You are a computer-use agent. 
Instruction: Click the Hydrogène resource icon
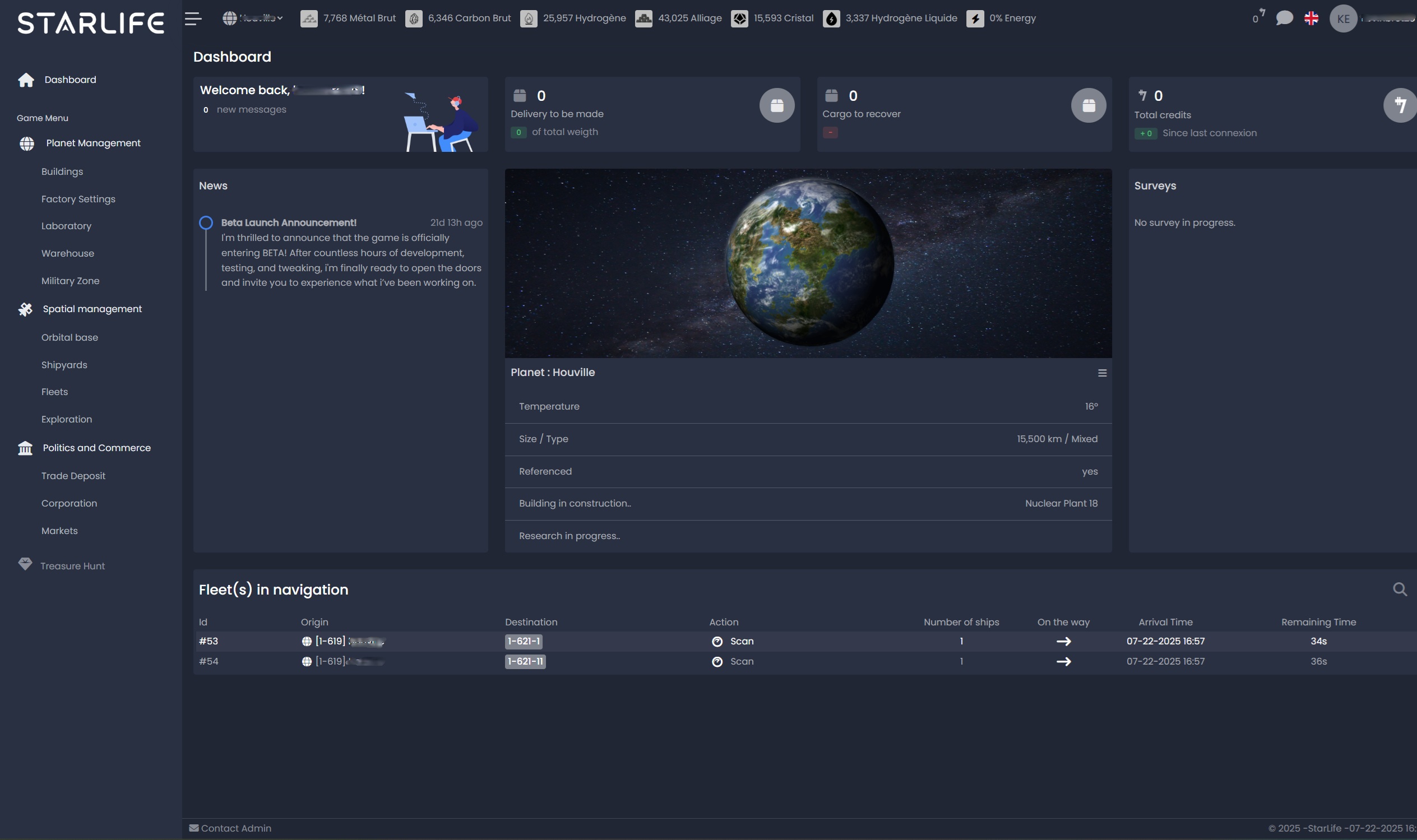point(529,18)
